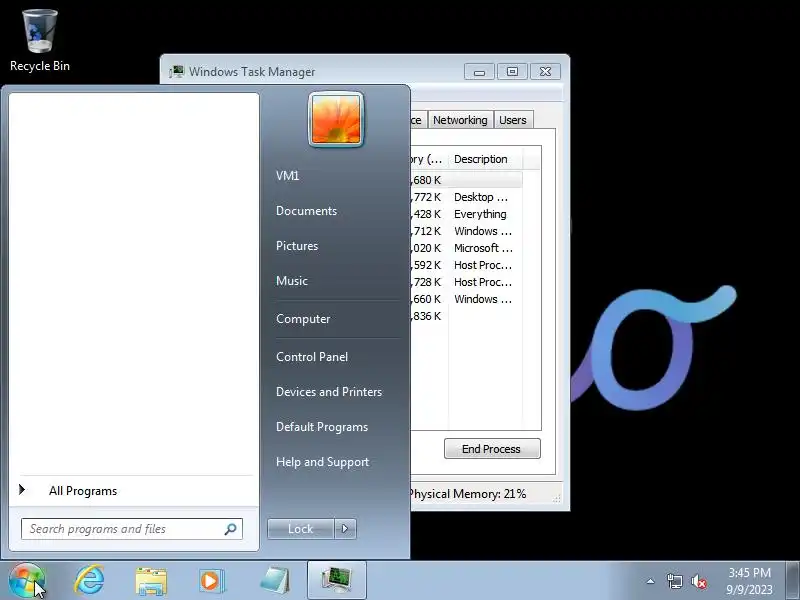Image resolution: width=800 pixels, height=600 pixels.
Task: Expand shutdown options arrow beside Lock
Action: (x=345, y=529)
